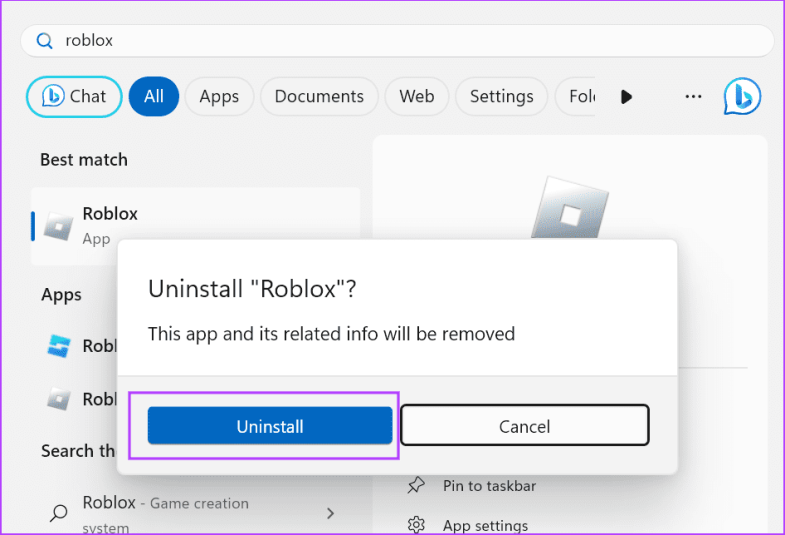This screenshot has width=785, height=535.
Task: Filter results by Settings
Action: [x=501, y=97]
